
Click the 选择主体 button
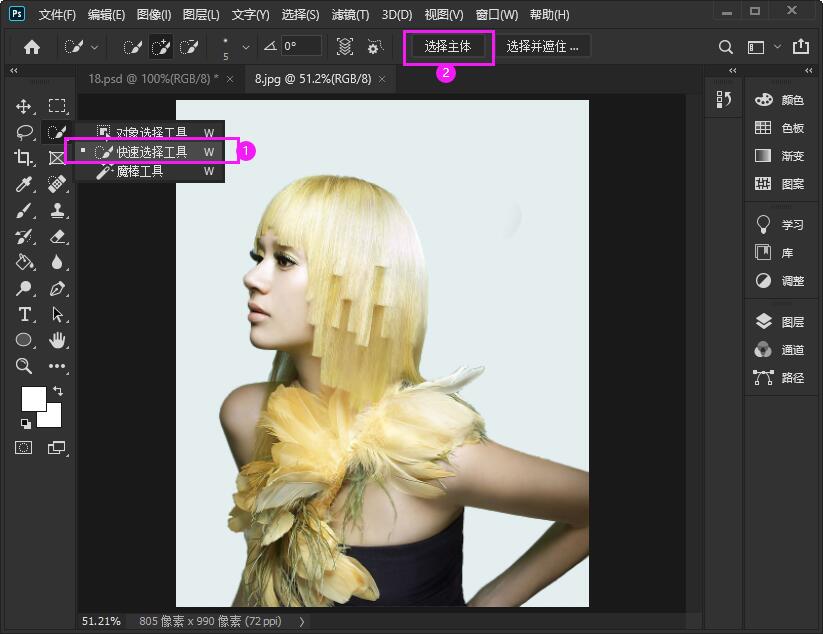pos(448,46)
